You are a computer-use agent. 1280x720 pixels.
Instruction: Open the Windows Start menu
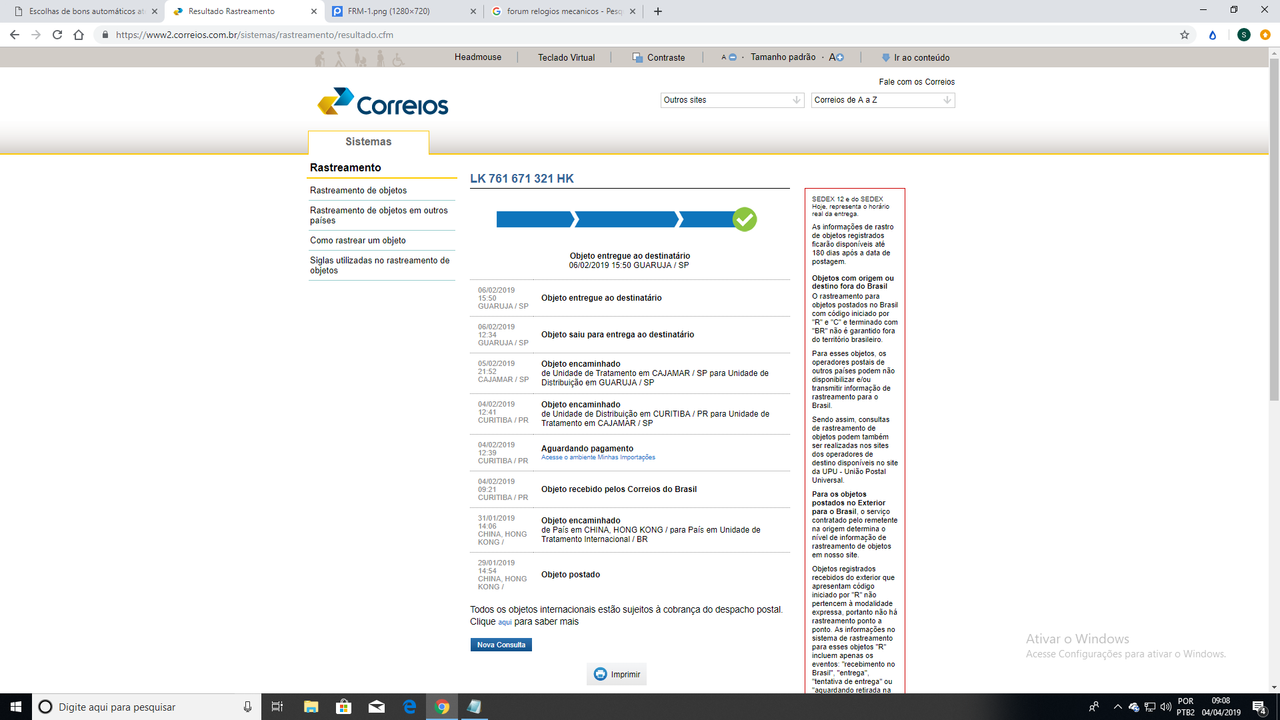(15, 706)
